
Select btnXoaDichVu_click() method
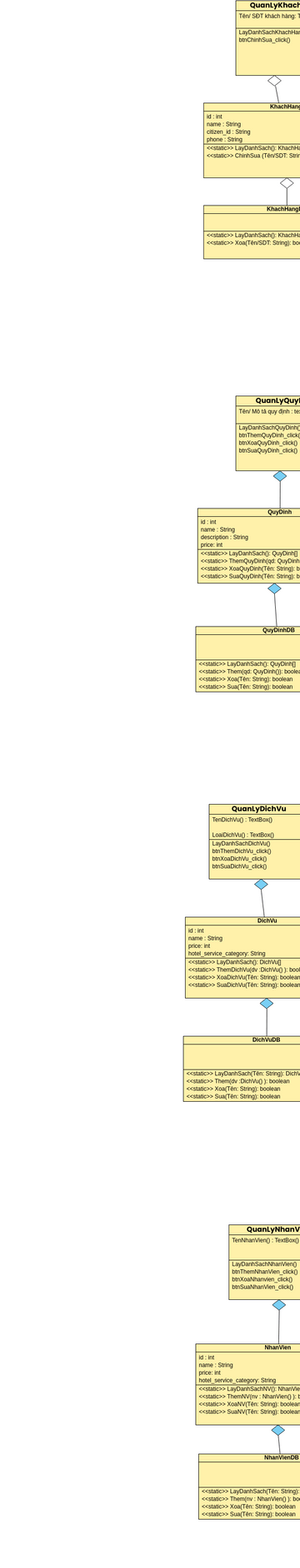239,858
